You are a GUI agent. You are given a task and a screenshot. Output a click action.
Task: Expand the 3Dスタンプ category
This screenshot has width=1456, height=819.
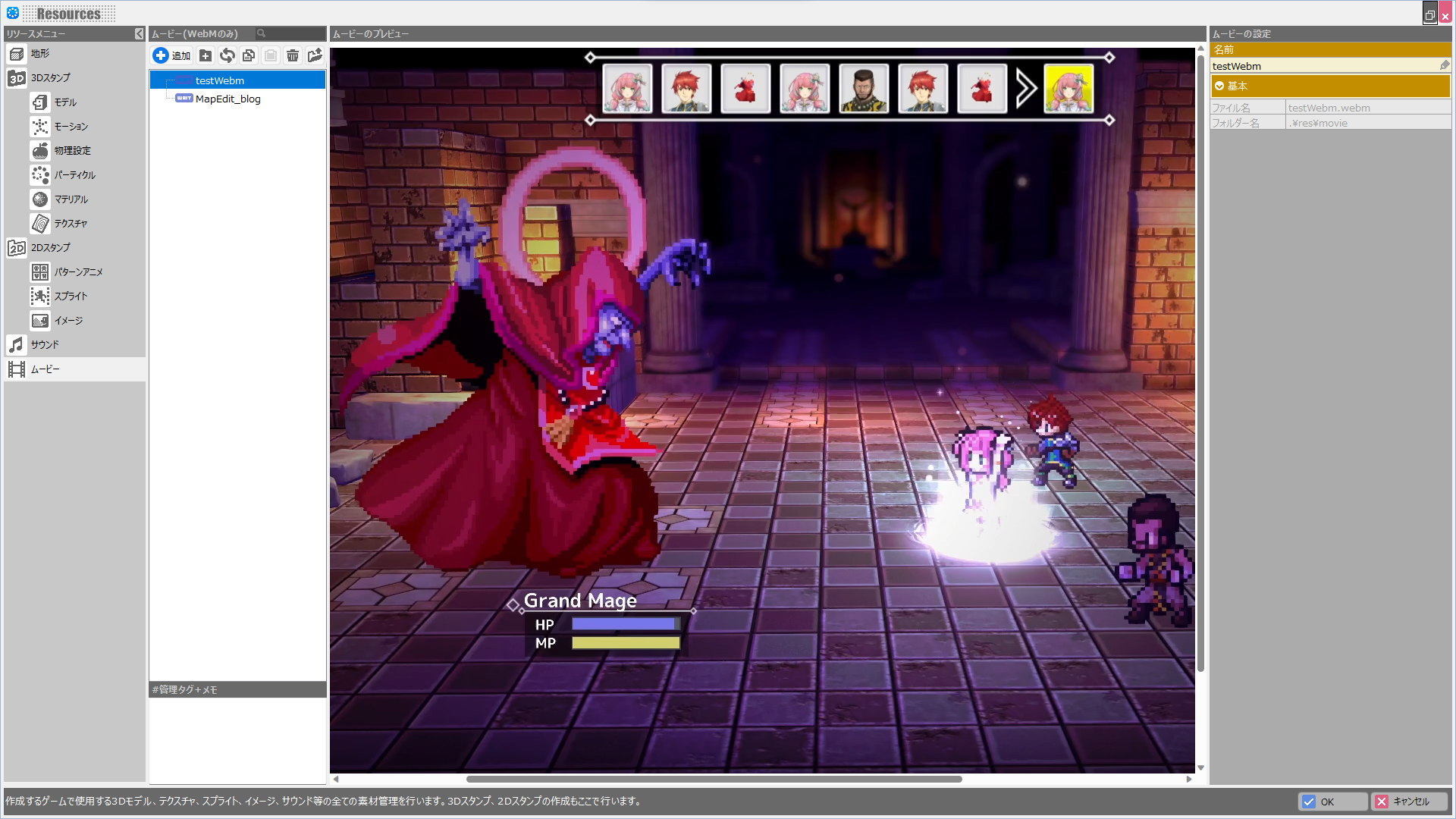50,78
